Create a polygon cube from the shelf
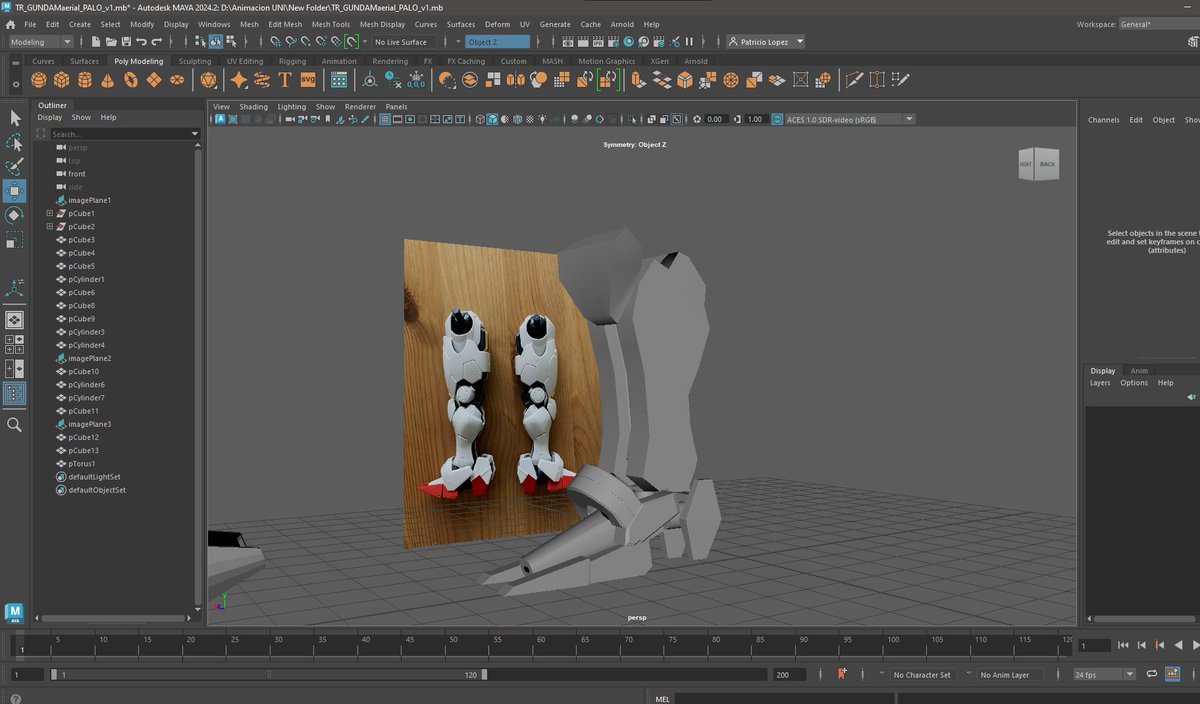 62,80
